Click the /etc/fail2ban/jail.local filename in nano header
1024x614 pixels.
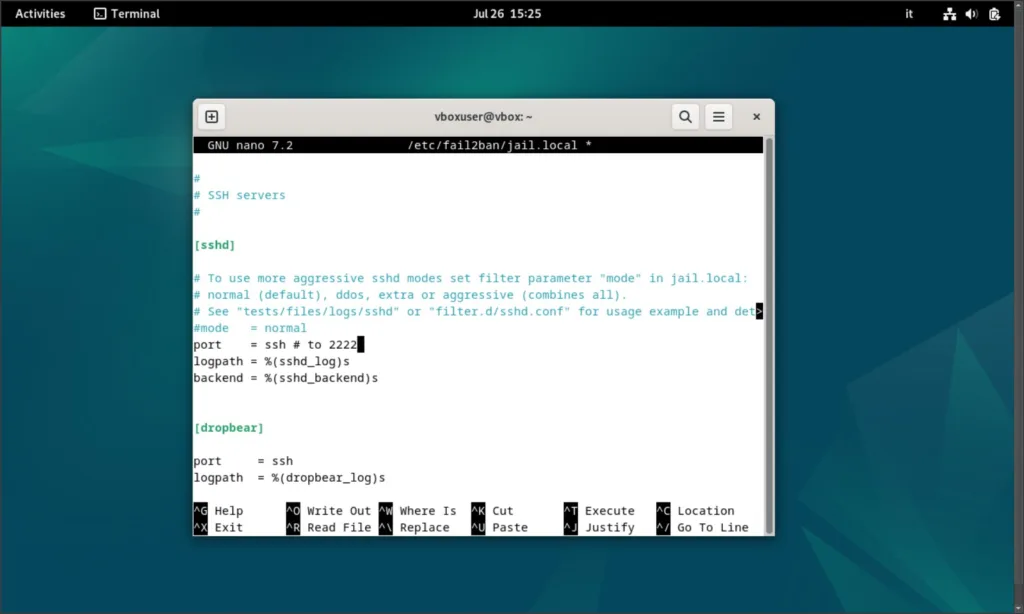click(x=492, y=145)
